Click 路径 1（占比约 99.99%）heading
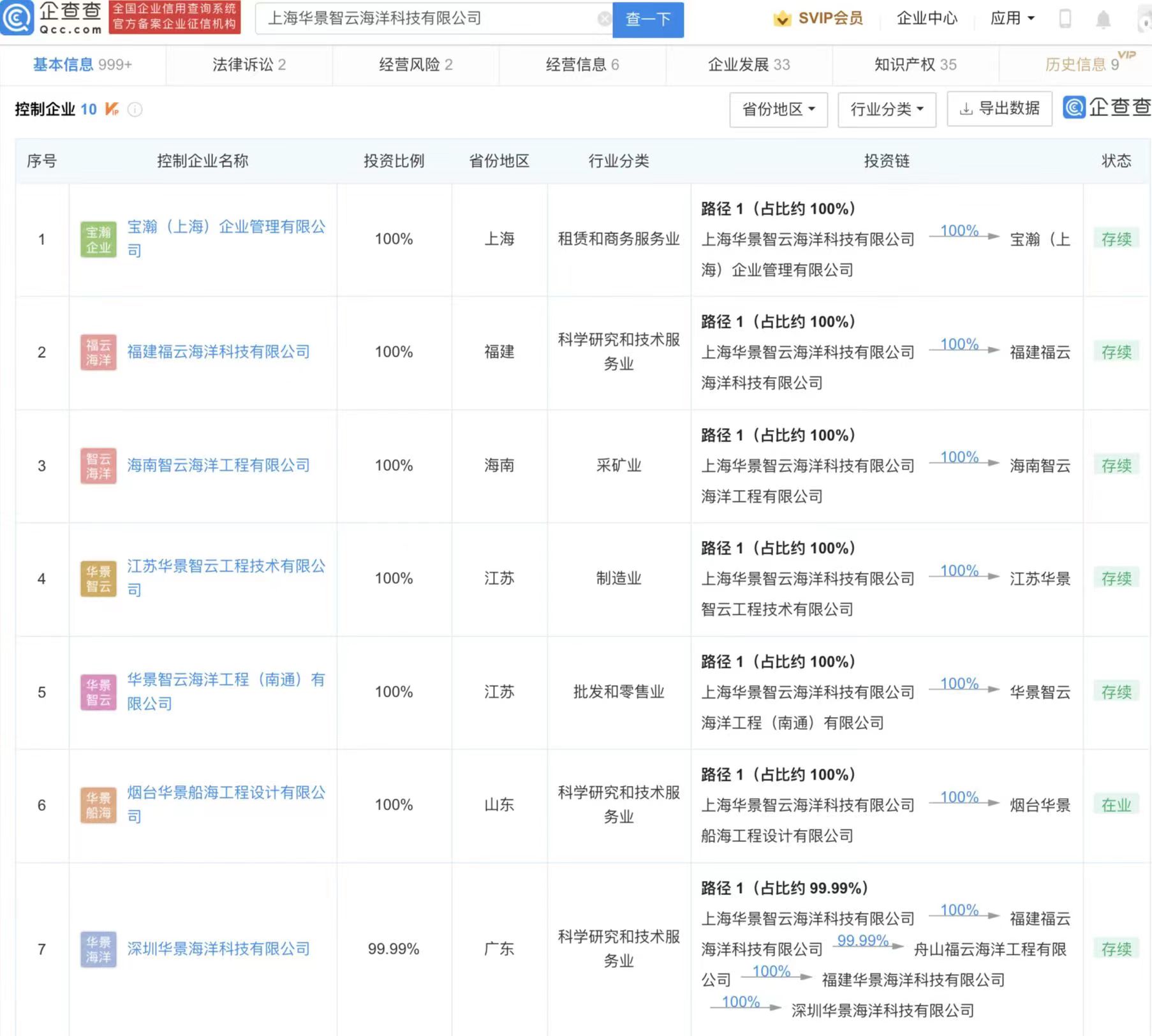 (784, 888)
